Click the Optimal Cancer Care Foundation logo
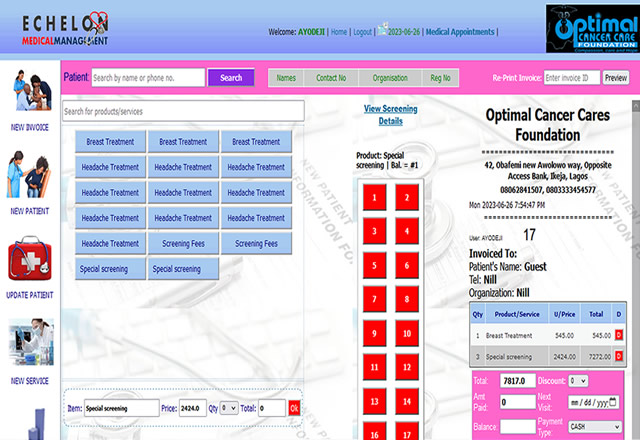The width and height of the screenshot is (640, 440). pyautogui.click(x=593, y=29)
